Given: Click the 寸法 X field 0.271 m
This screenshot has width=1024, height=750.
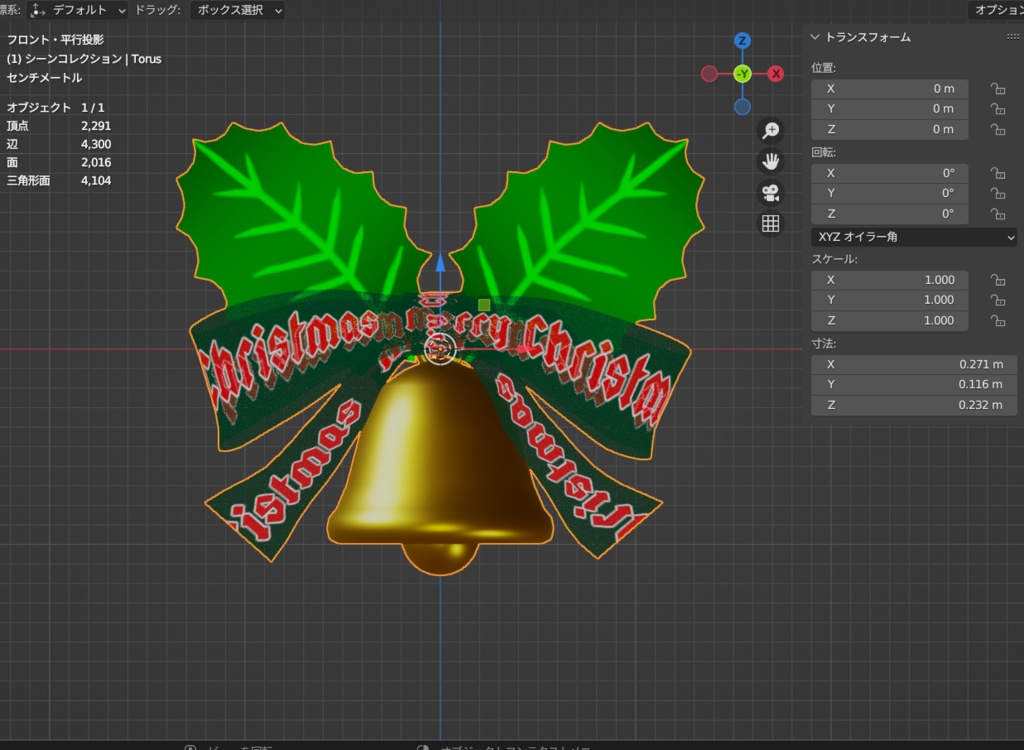Looking at the screenshot, I should [914, 365].
